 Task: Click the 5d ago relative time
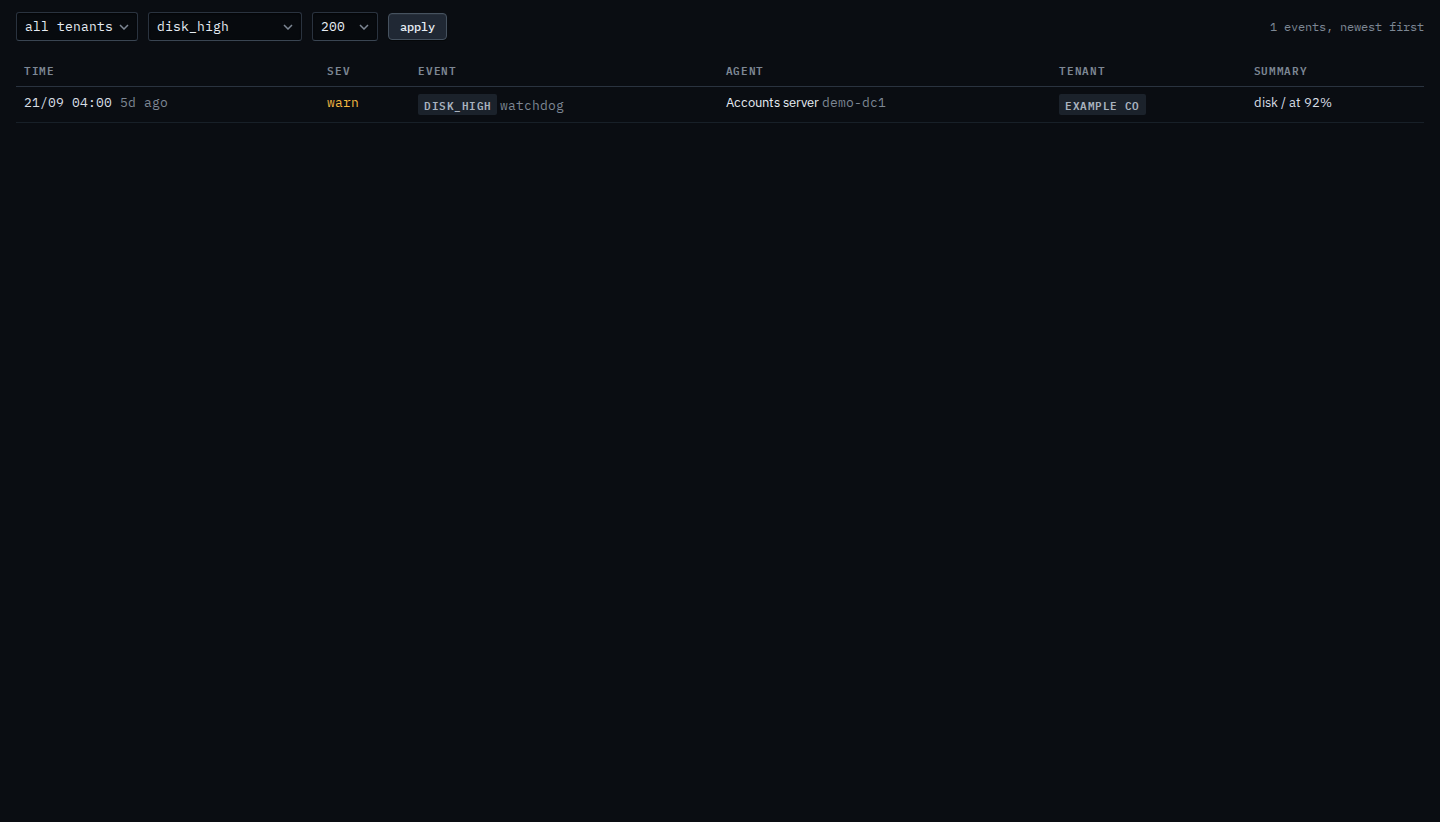[144, 103]
